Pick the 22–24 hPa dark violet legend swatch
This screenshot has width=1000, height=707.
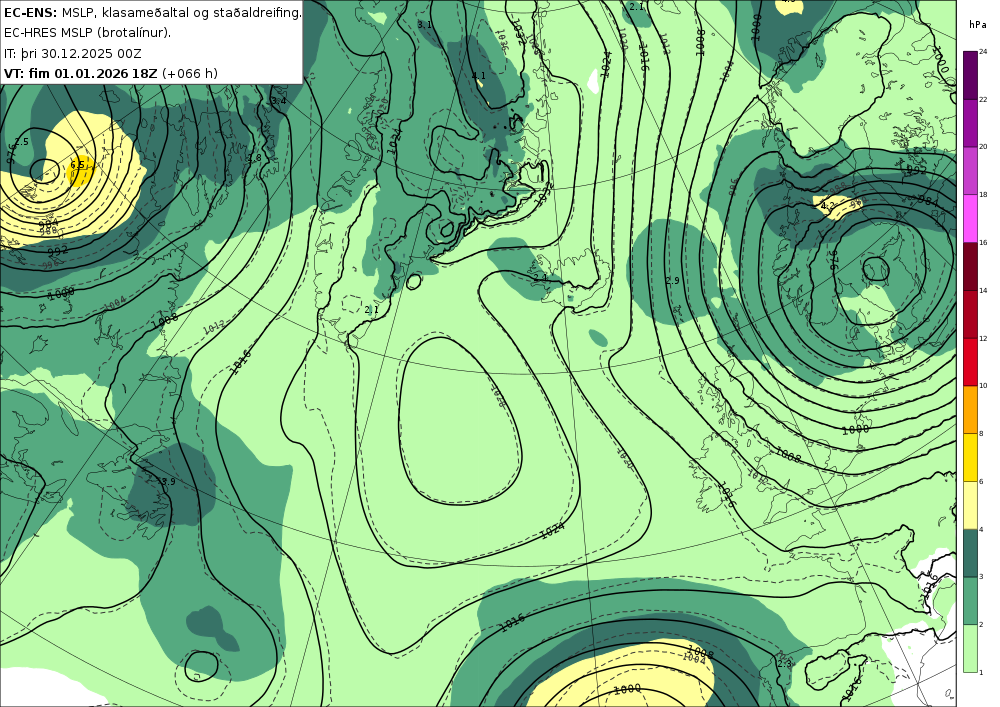[x=971, y=75]
